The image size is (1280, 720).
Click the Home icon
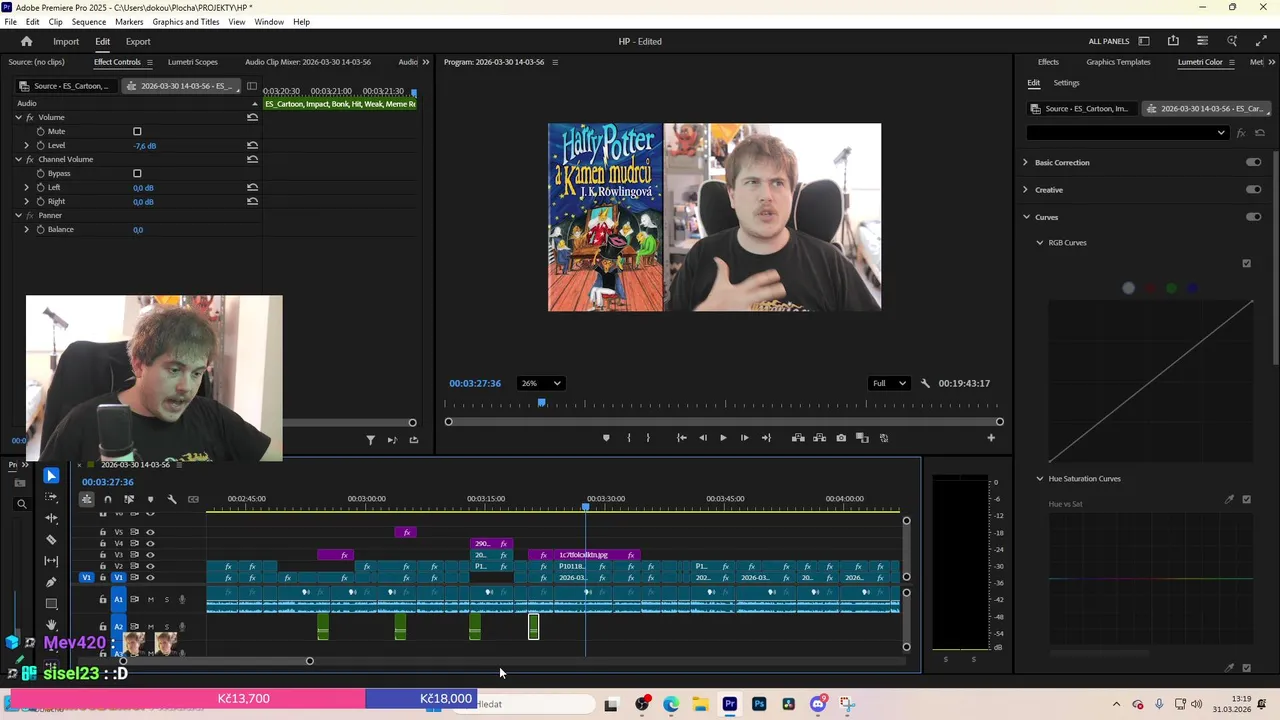[x=27, y=41]
